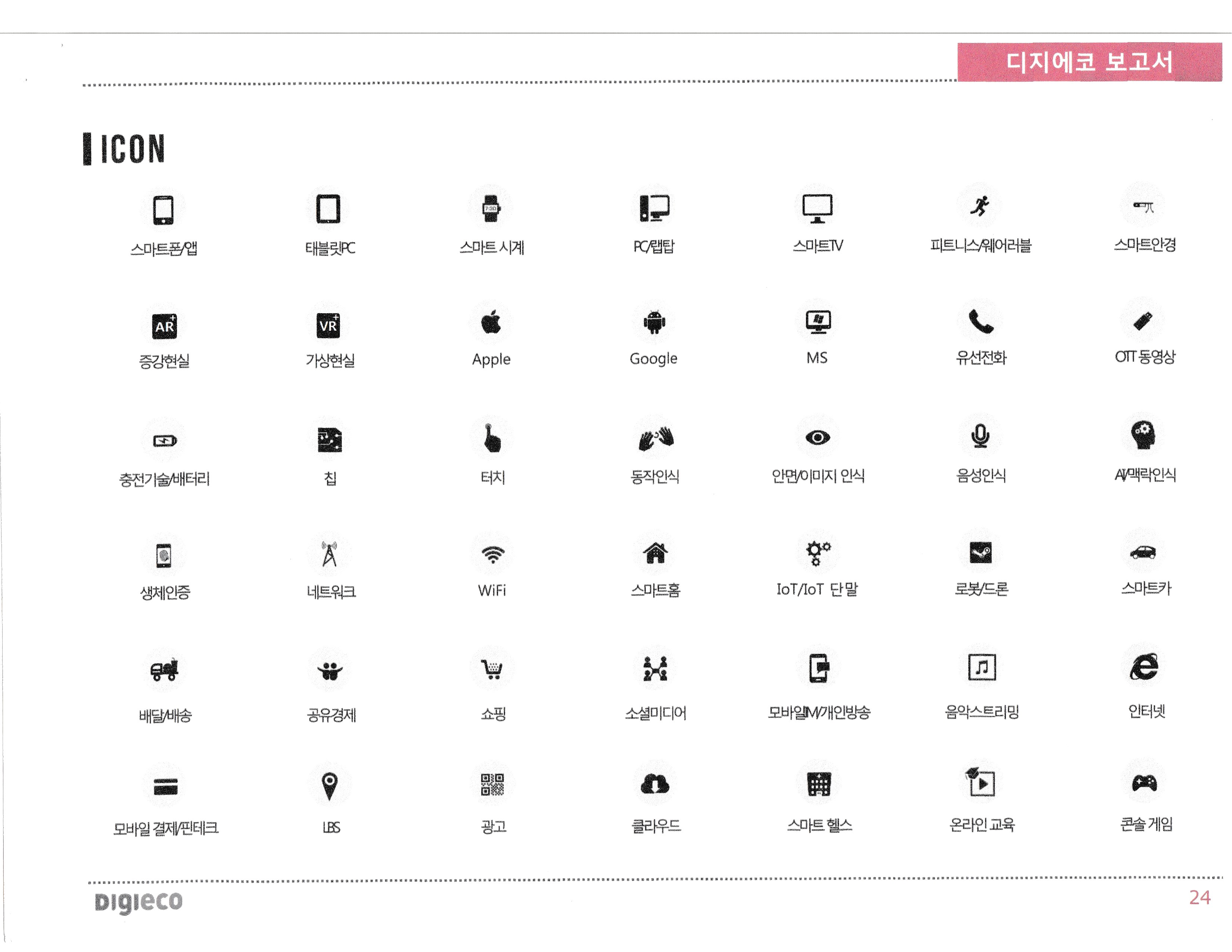The width and height of the screenshot is (1232, 952).
Task: Click the smartphone/app icon
Action: point(164,210)
